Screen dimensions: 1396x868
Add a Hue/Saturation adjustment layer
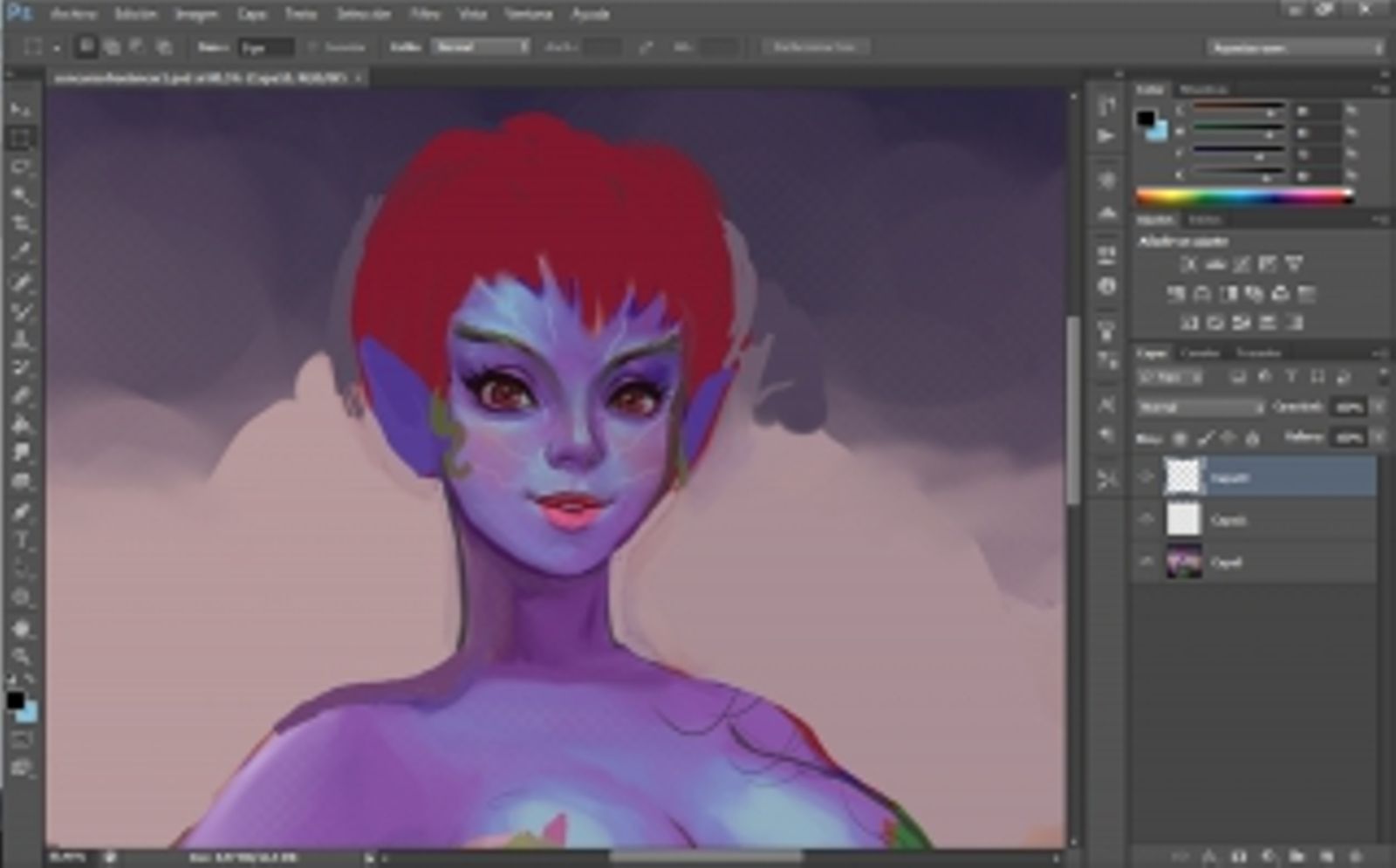1176,294
